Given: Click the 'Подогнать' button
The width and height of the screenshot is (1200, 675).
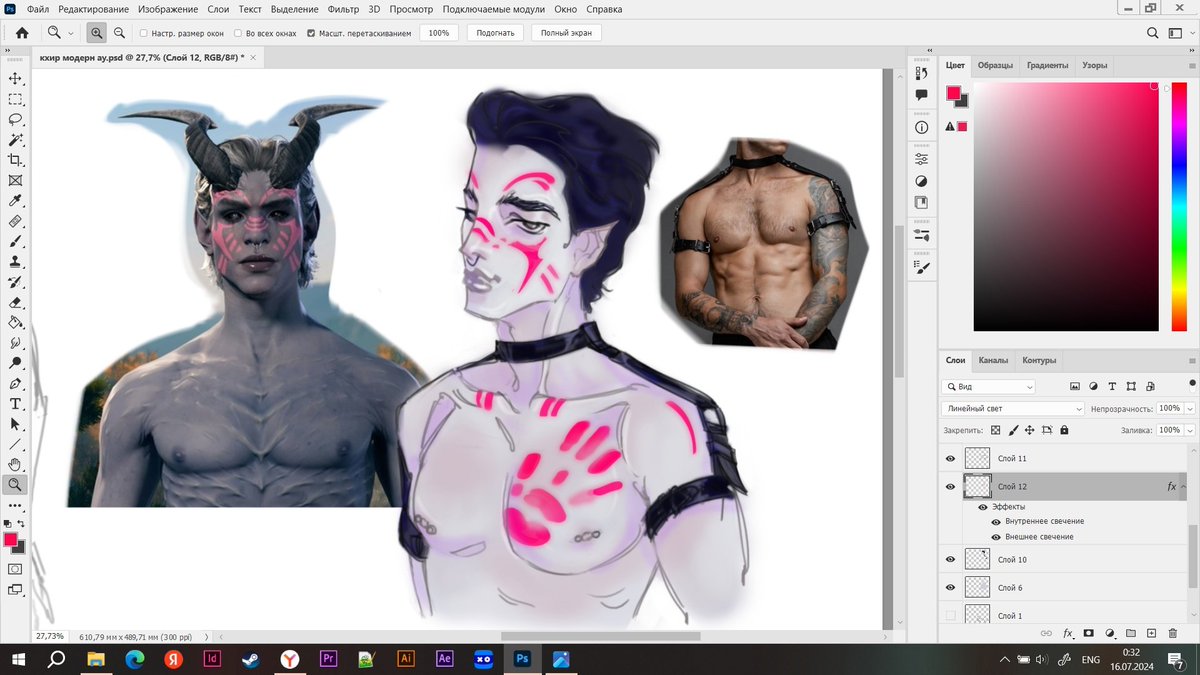Looking at the screenshot, I should [495, 33].
